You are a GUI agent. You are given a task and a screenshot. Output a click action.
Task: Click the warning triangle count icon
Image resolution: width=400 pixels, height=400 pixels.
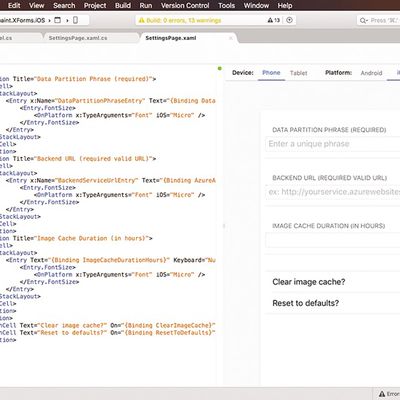[274, 20]
